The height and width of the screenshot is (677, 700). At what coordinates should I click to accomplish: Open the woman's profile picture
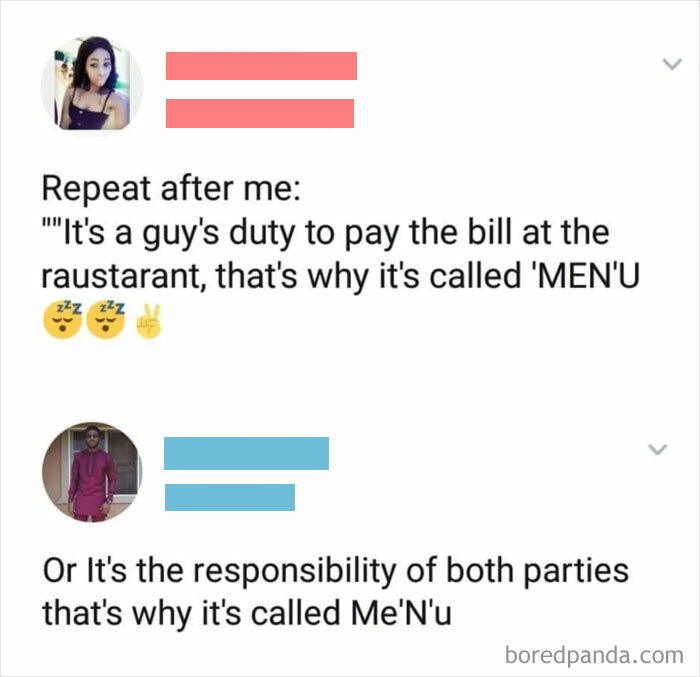[x=92, y=84]
